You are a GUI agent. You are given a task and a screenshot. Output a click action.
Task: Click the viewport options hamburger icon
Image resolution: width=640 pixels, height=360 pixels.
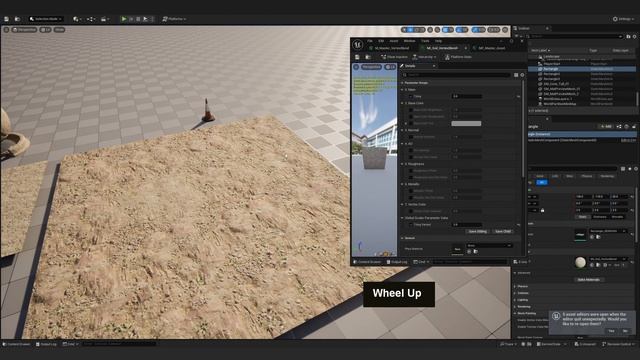point(6,30)
